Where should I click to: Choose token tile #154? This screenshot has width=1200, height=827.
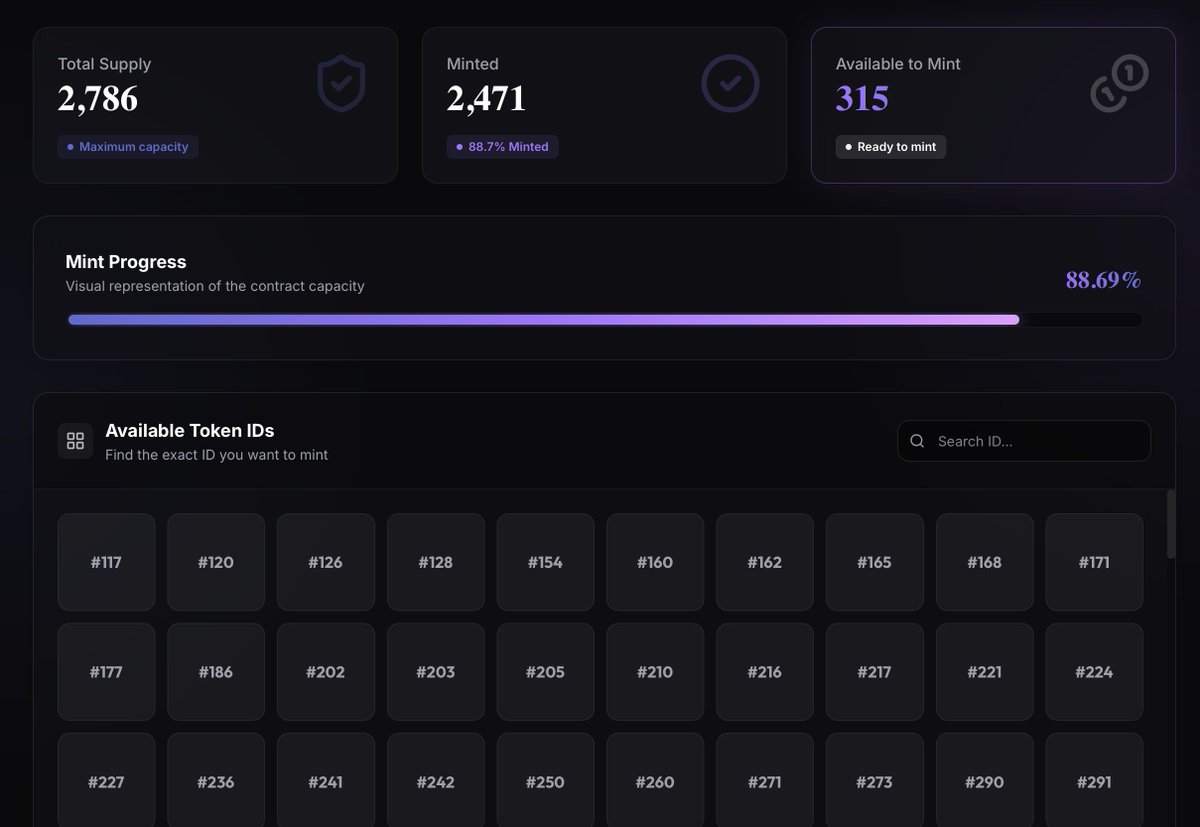pyautogui.click(x=545, y=562)
